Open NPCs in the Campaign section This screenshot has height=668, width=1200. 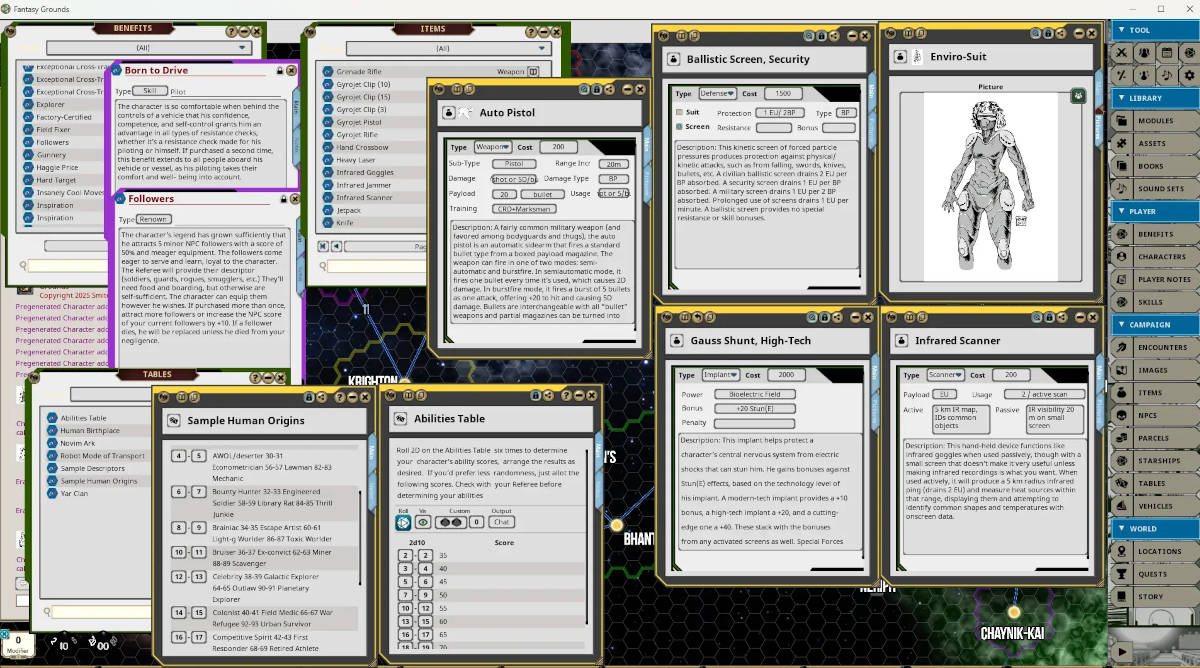pos(1155,415)
